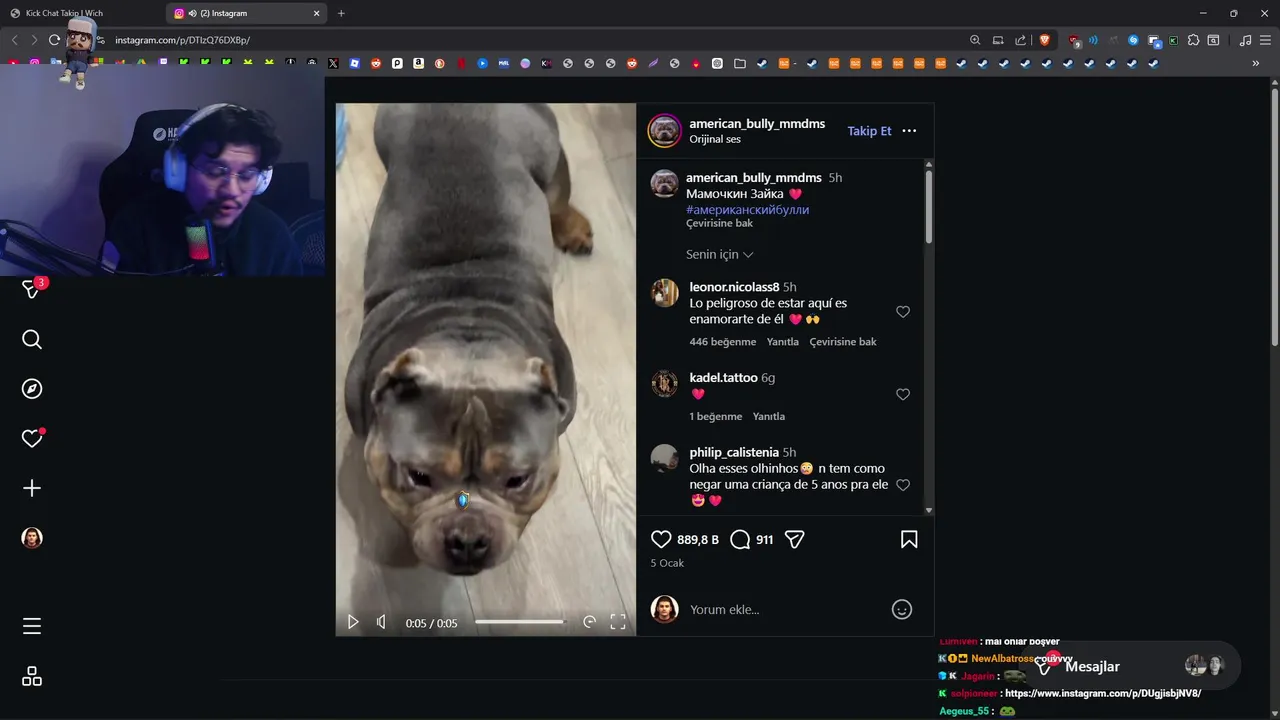This screenshot has width=1280, height=720.
Task: Like kadel.tattoo's comment
Action: click(x=903, y=395)
